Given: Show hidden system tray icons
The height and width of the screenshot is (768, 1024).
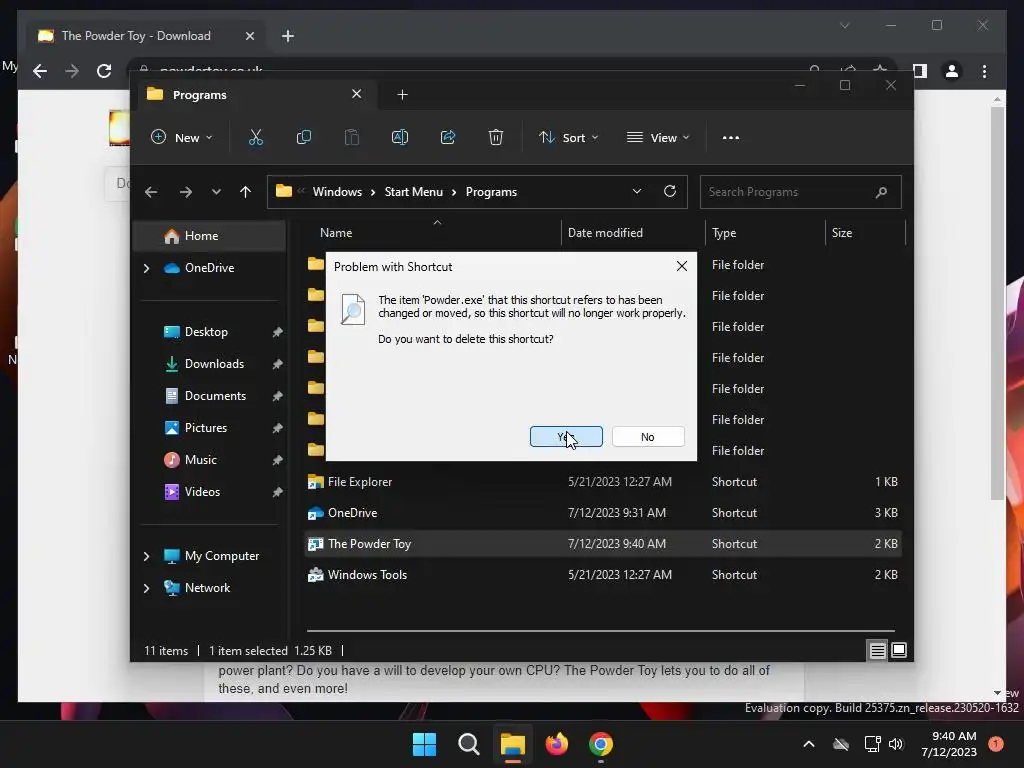Looking at the screenshot, I should click(x=808, y=744).
